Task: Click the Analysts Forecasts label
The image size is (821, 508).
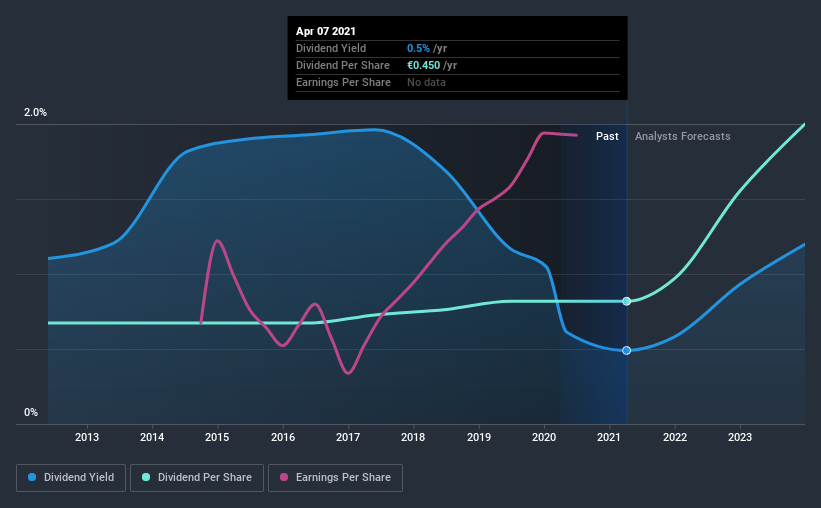Action: [x=683, y=136]
